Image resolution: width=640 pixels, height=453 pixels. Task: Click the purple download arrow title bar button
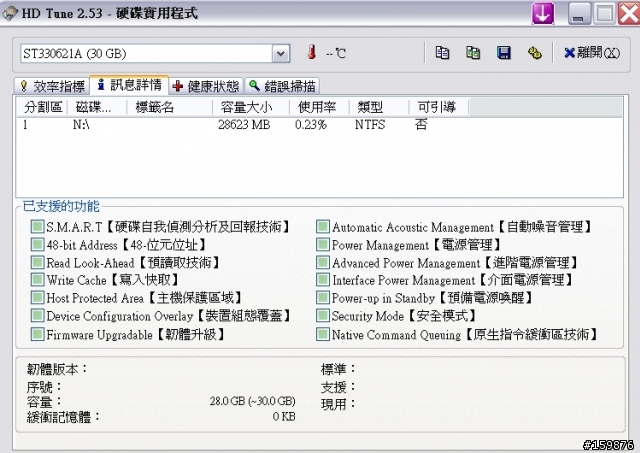(543, 13)
